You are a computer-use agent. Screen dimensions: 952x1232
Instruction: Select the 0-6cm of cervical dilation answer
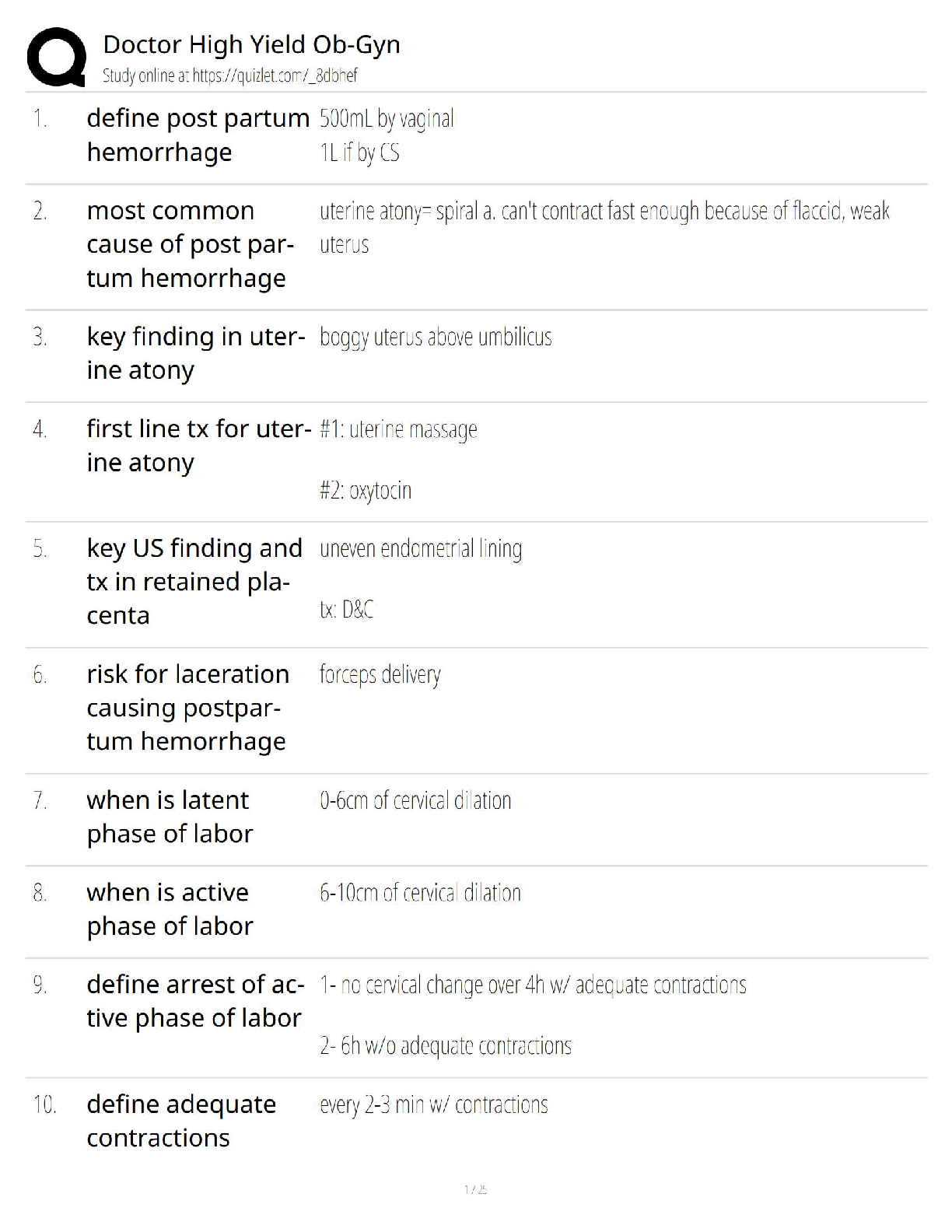(x=415, y=801)
